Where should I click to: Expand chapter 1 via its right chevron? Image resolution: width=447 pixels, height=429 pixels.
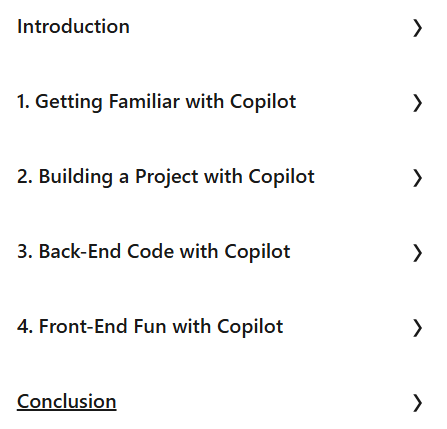[x=417, y=103]
